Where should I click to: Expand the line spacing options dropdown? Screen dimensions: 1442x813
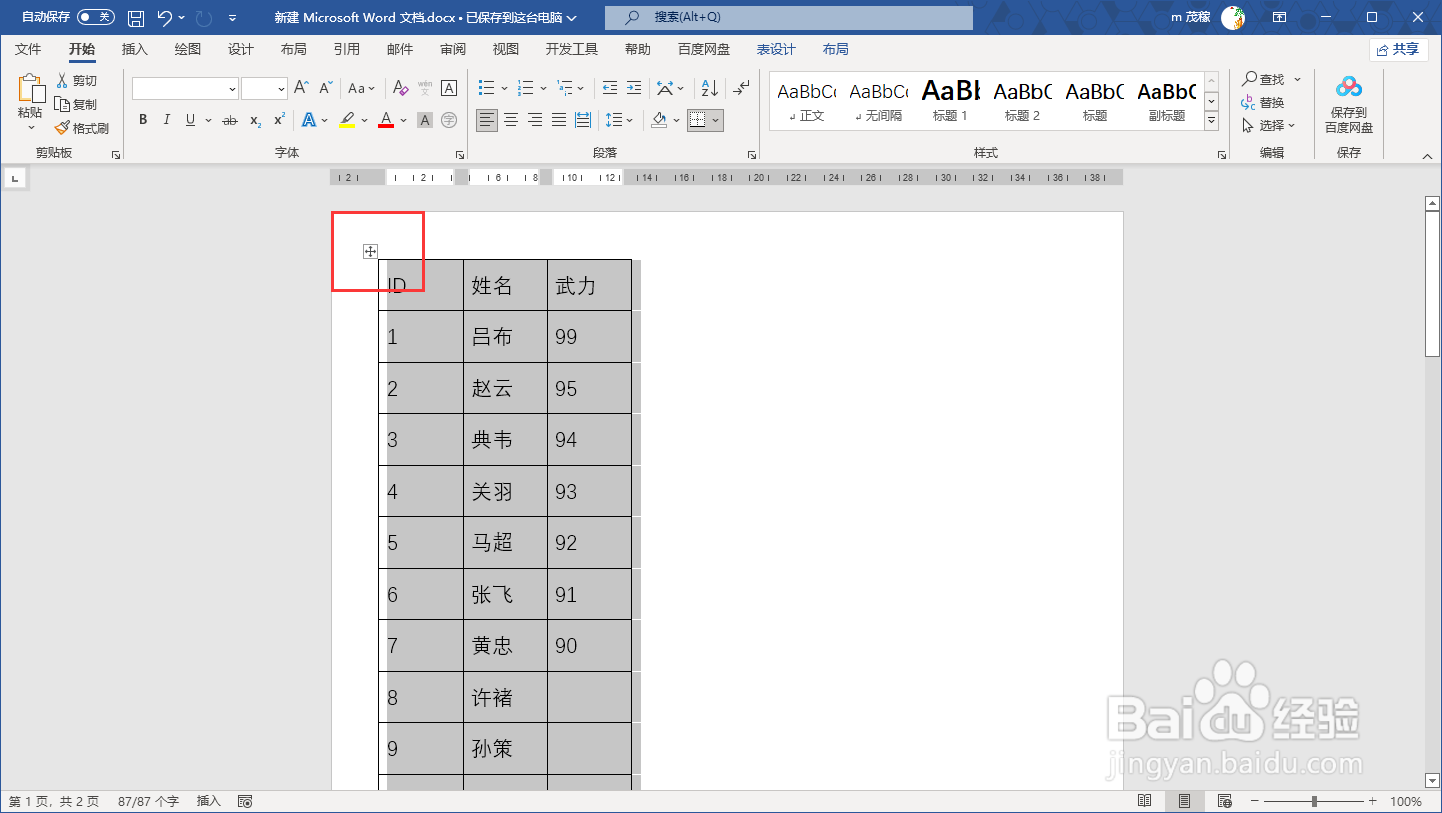tap(630, 120)
